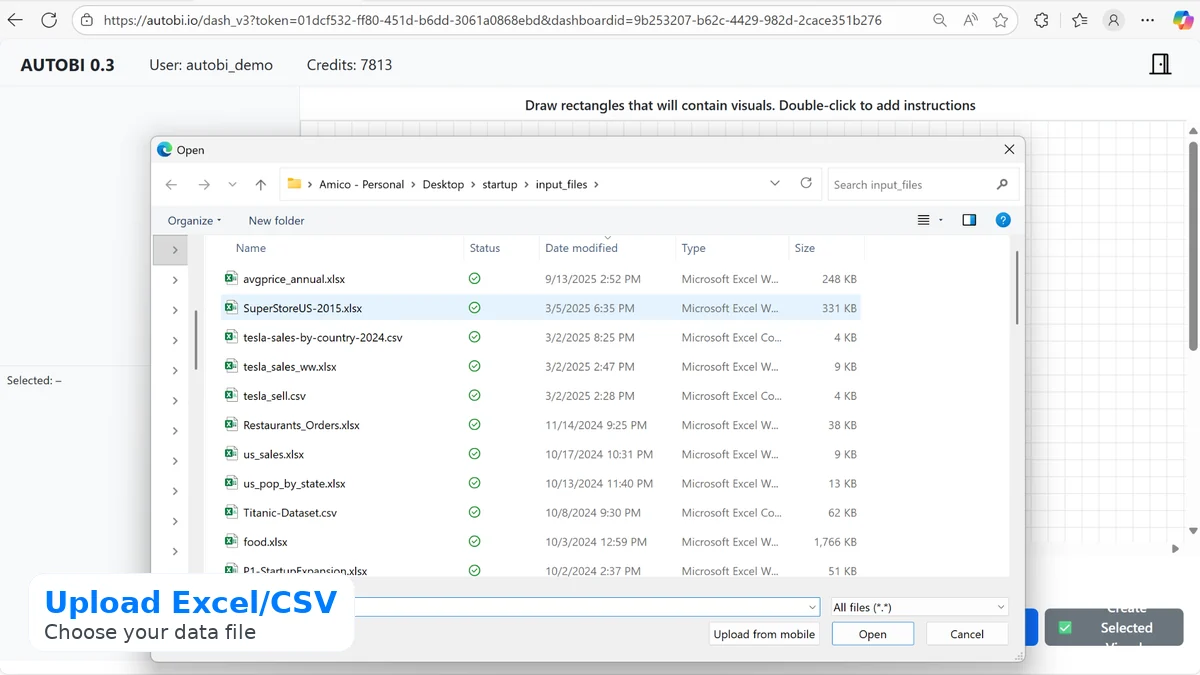Select us_sales.xlsx file

tap(540, 454)
